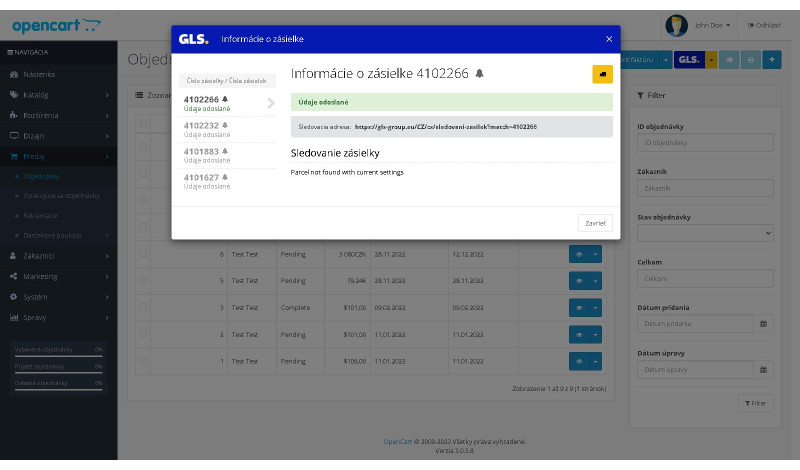View order 5 with the eye button
Image resolution: width=800 pixels, height=470 pixels.
coord(579,281)
